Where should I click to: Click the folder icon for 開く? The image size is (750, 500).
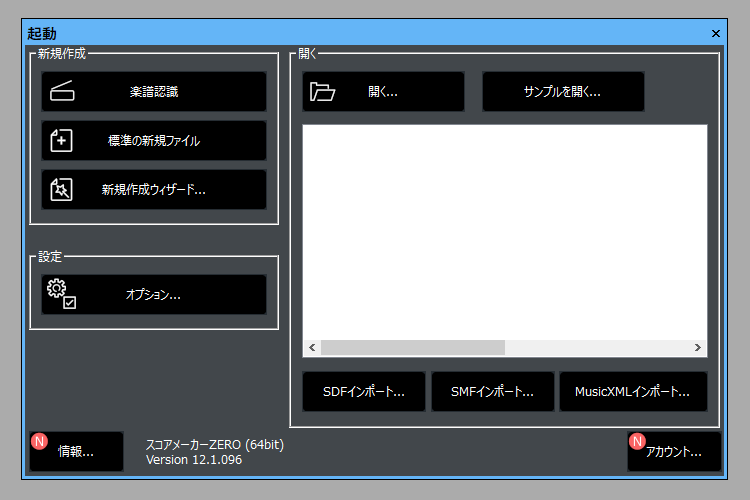322,92
